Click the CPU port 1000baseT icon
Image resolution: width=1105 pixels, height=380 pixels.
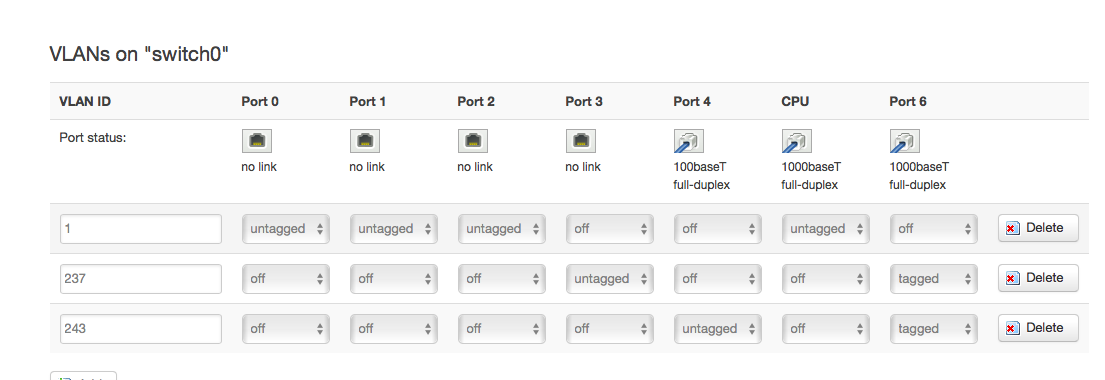pyautogui.click(x=796, y=141)
